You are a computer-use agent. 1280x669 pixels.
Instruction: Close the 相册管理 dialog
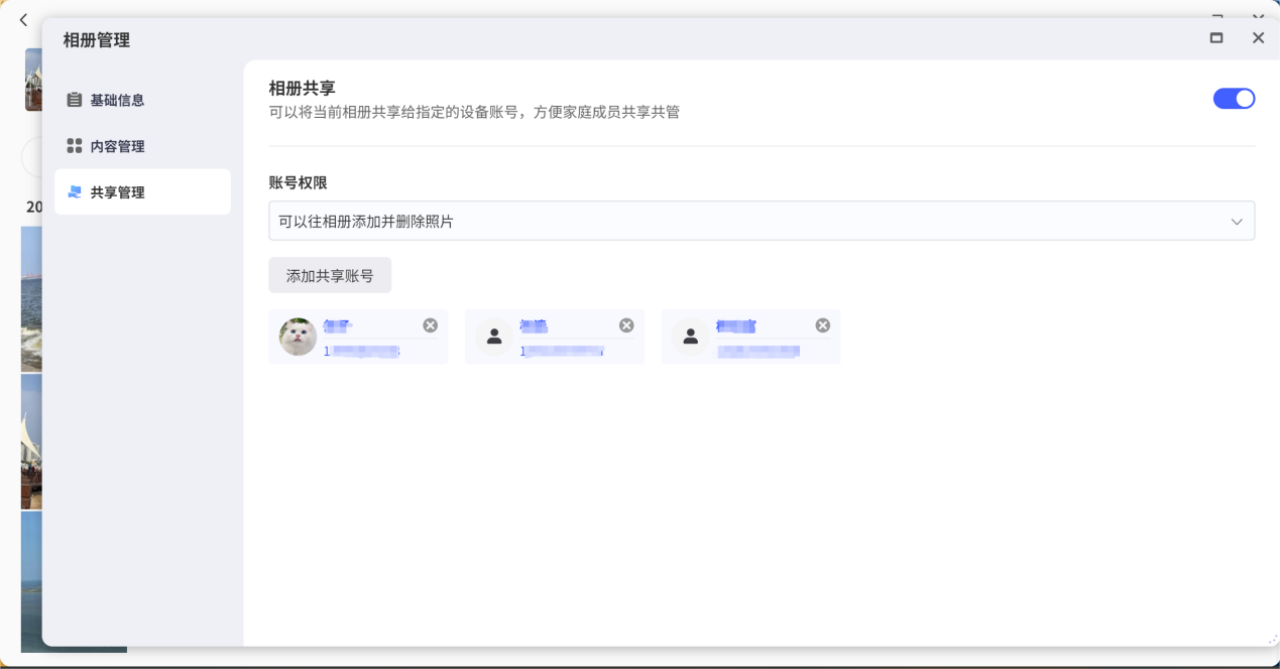1258,38
